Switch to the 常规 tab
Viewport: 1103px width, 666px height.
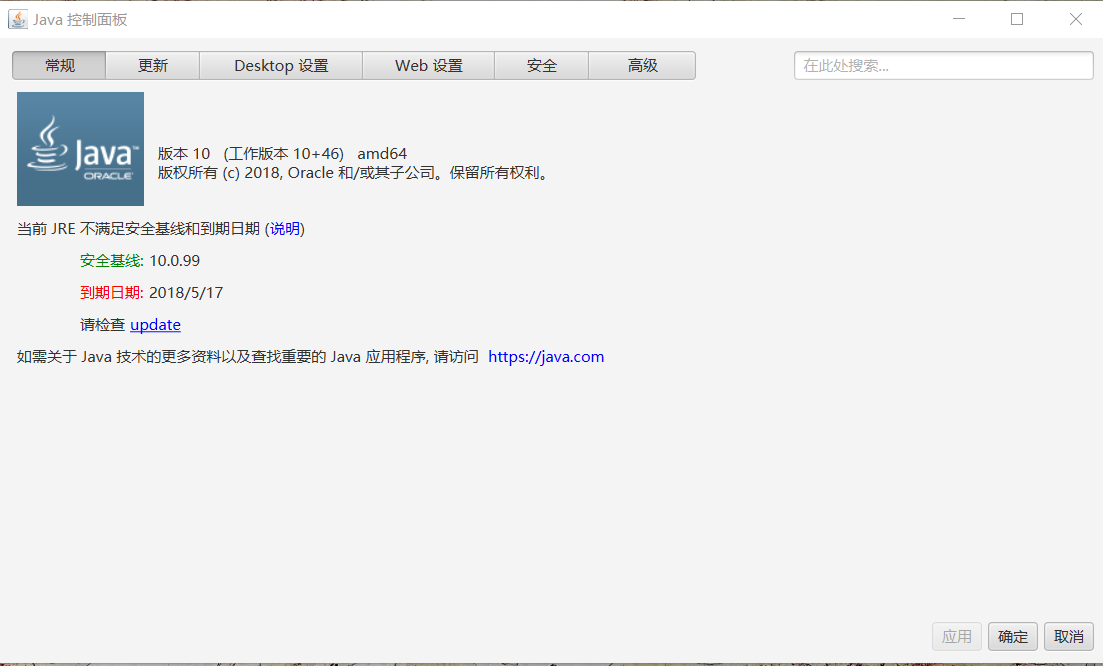pos(59,65)
